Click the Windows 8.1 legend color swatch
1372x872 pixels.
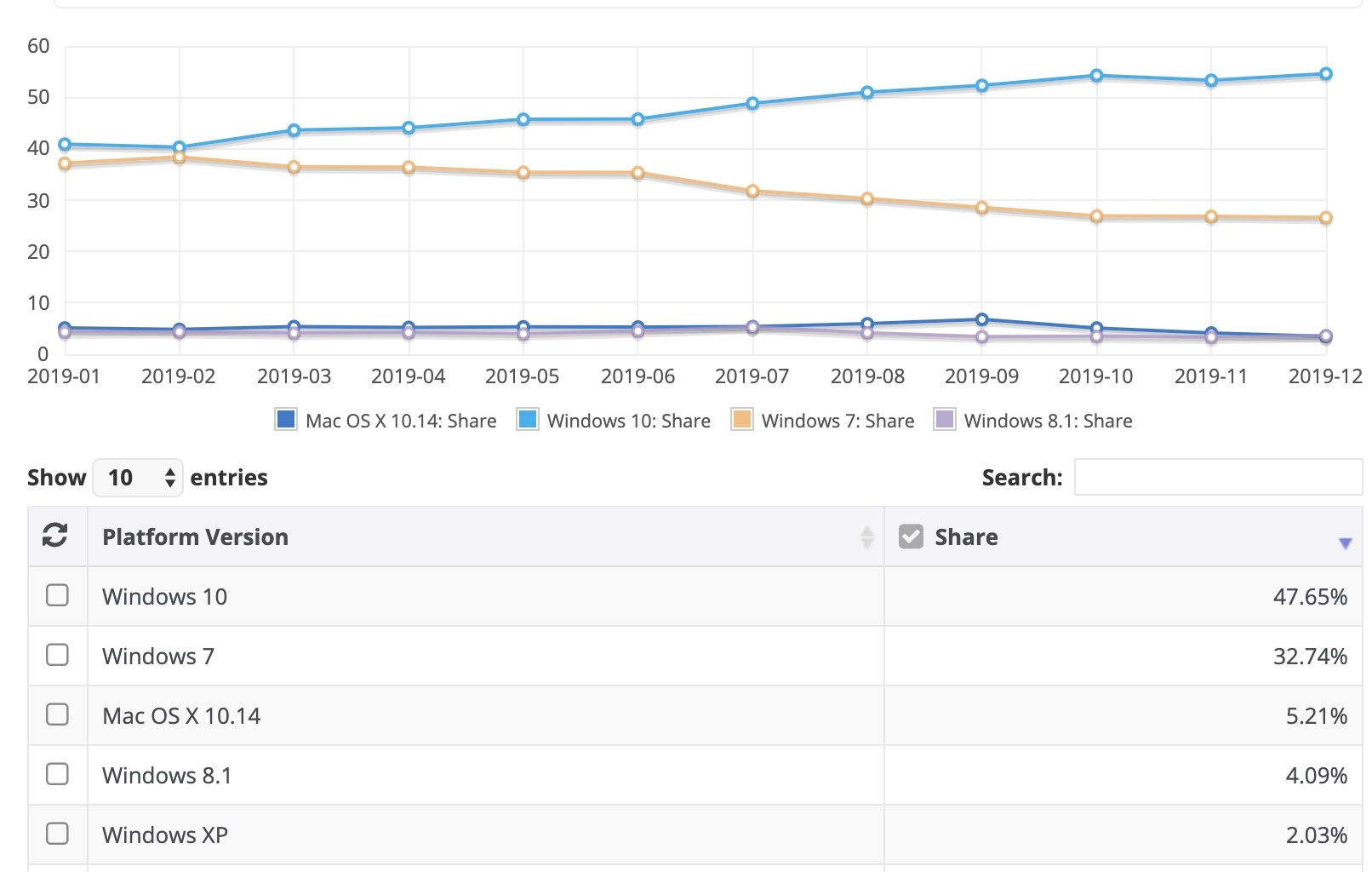[945, 420]
